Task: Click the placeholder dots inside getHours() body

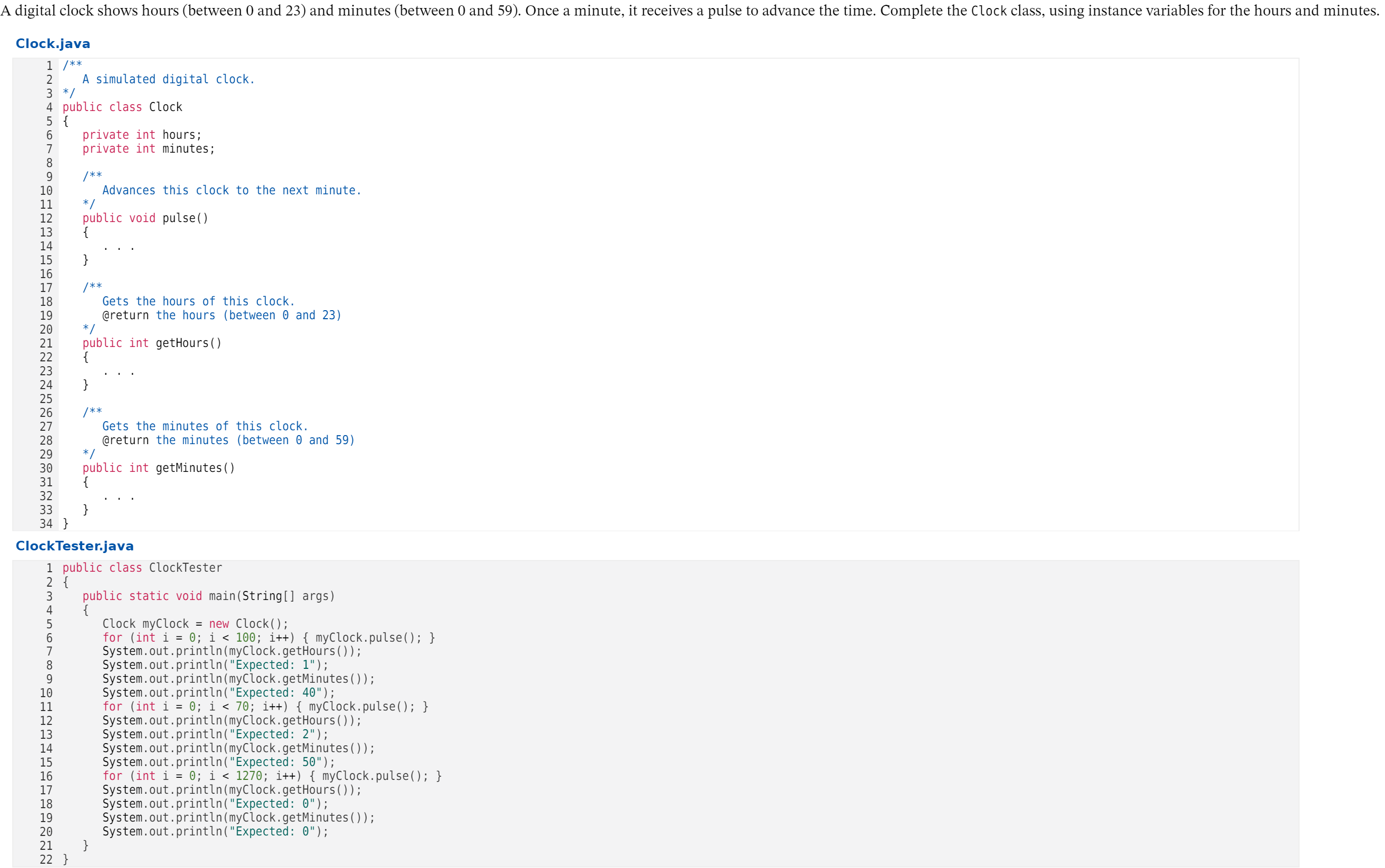Action: click(119, 374)
